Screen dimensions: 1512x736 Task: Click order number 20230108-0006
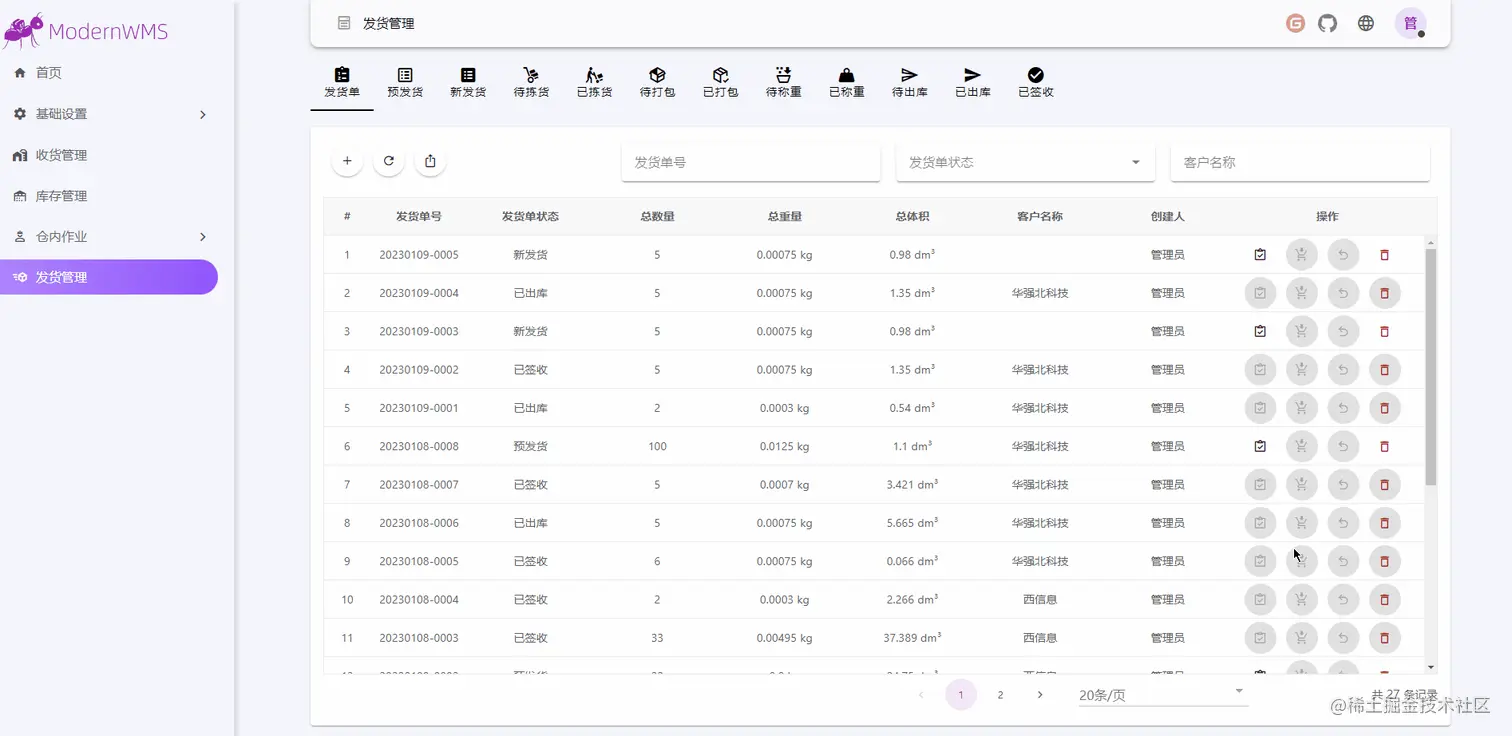click(419, 523)
